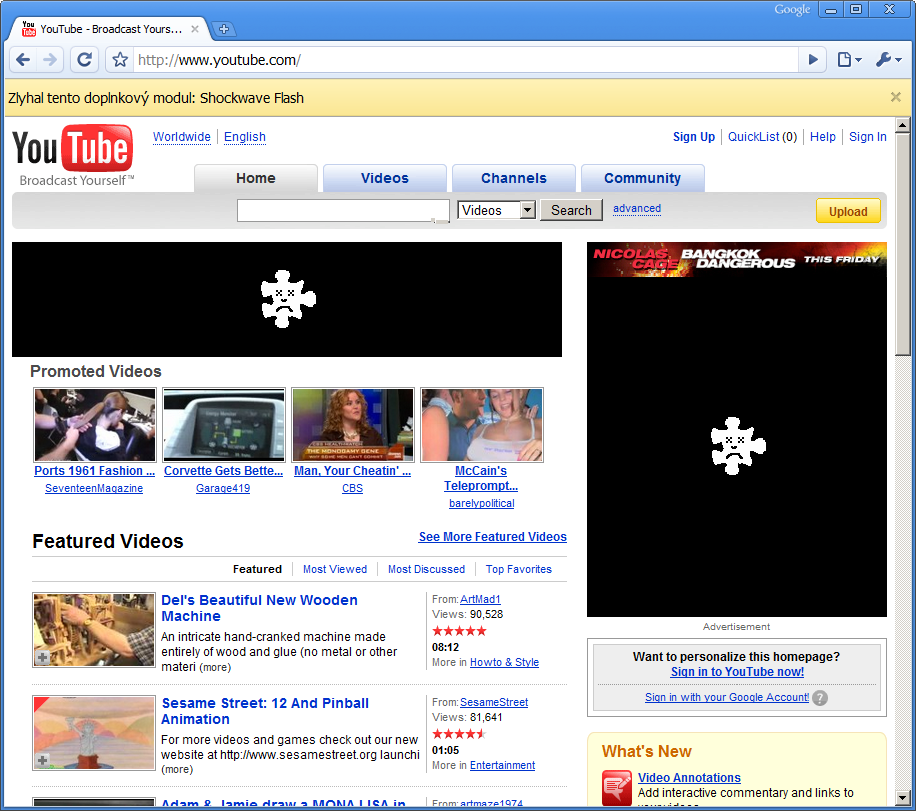This screenshot has height=811, width=916.
Task: Switch to the Videos tab
Action: (385, 178)
